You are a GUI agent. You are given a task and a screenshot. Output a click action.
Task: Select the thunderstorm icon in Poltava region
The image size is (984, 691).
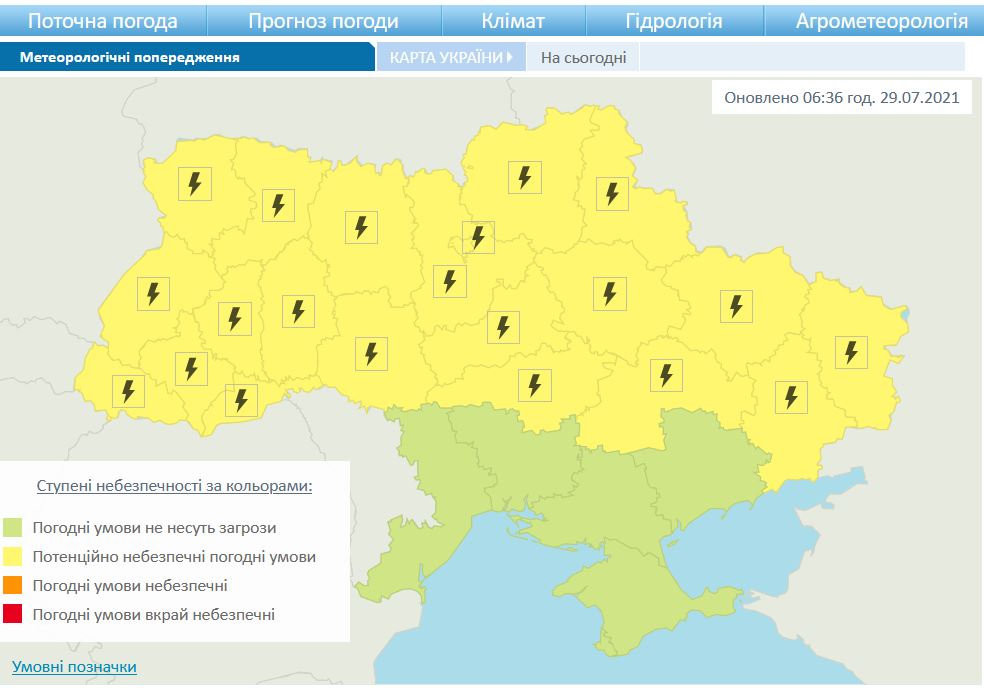click(609, 294)
